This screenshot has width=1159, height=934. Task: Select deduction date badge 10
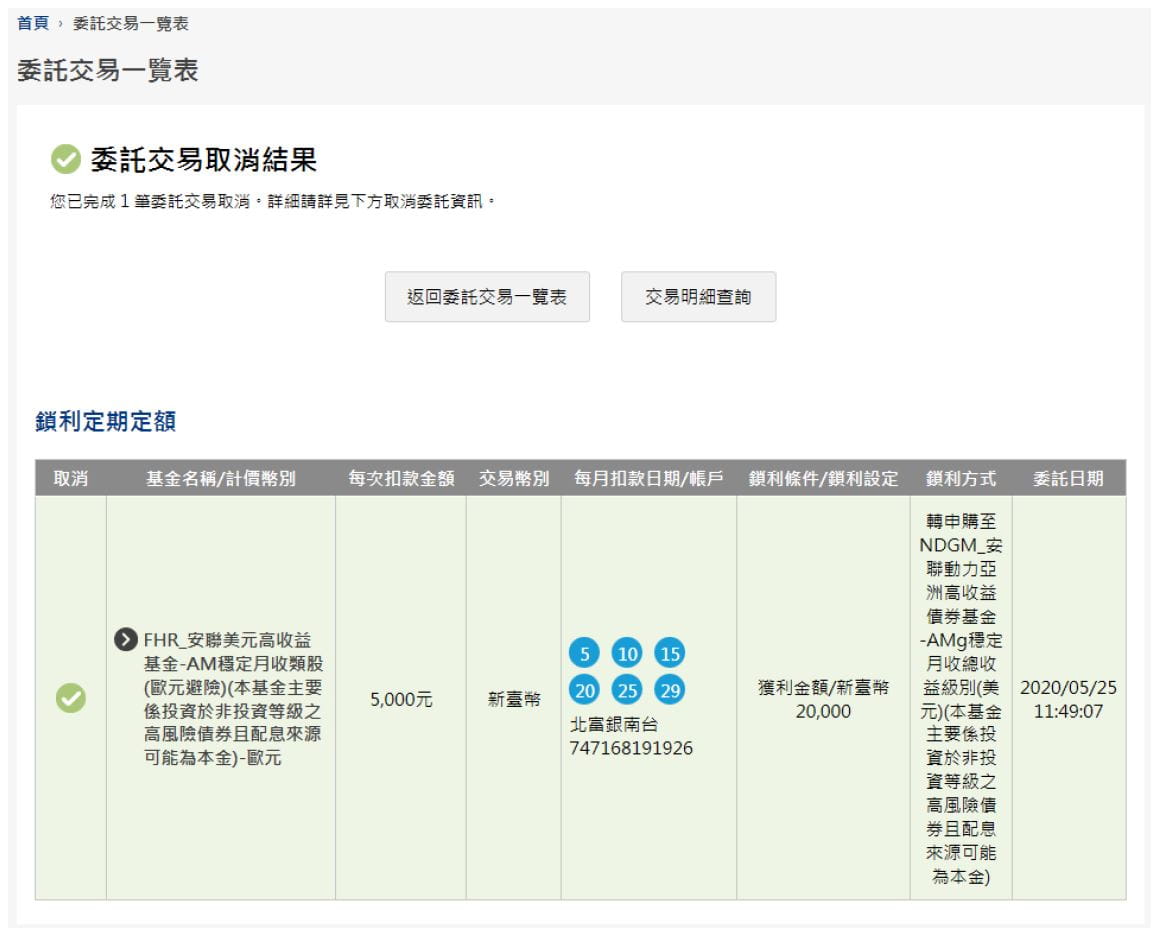pos(627,653)
